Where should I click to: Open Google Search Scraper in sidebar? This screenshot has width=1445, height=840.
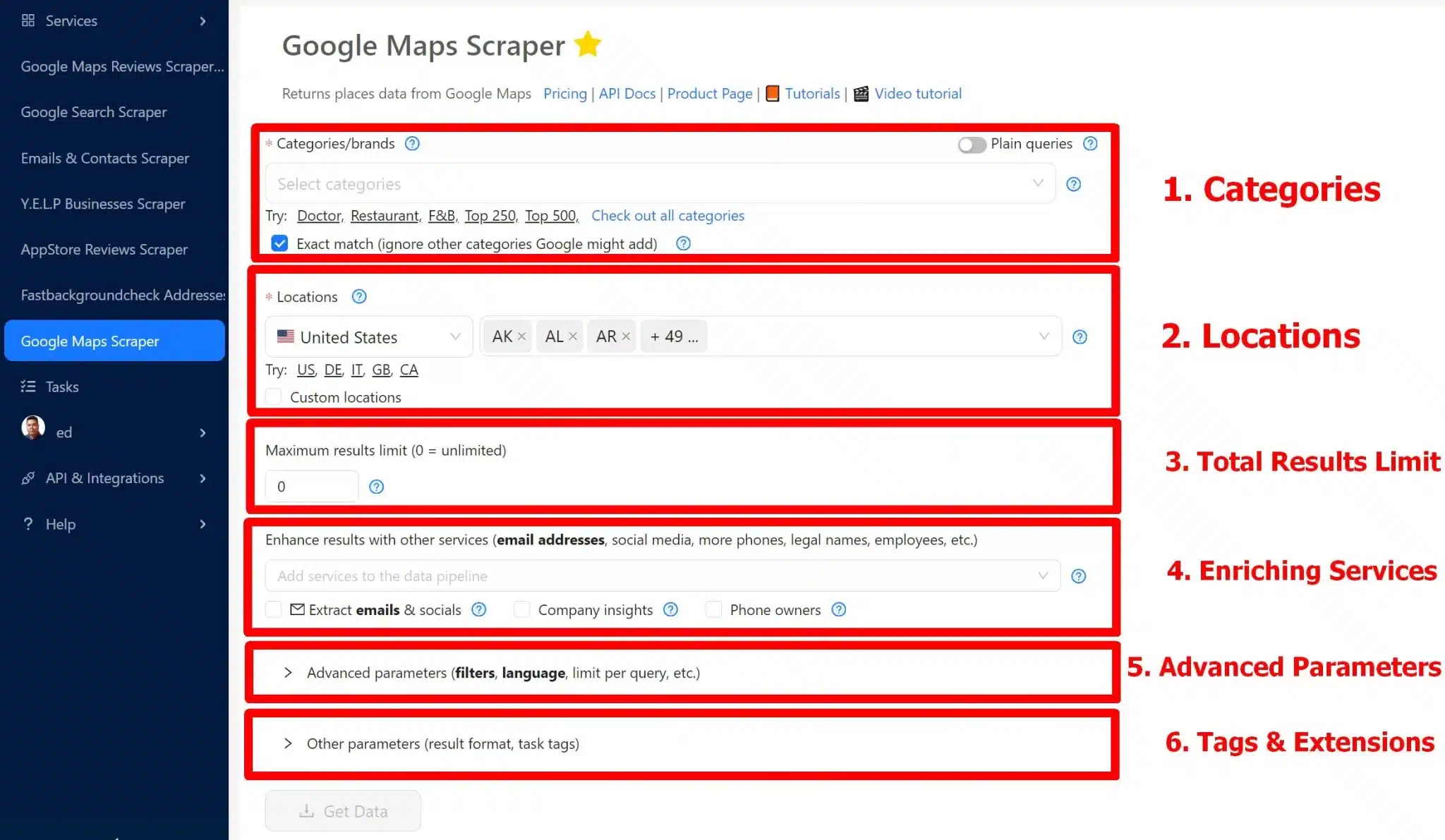pos(94,112)
